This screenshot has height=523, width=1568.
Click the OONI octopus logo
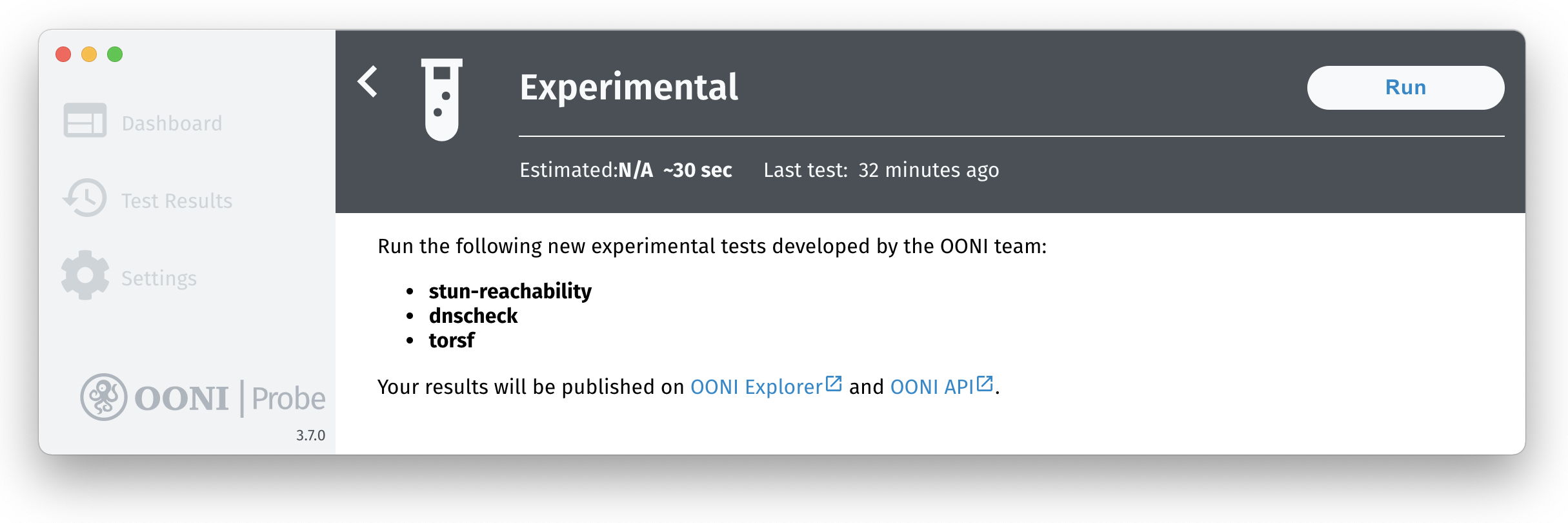pos(103,397)
